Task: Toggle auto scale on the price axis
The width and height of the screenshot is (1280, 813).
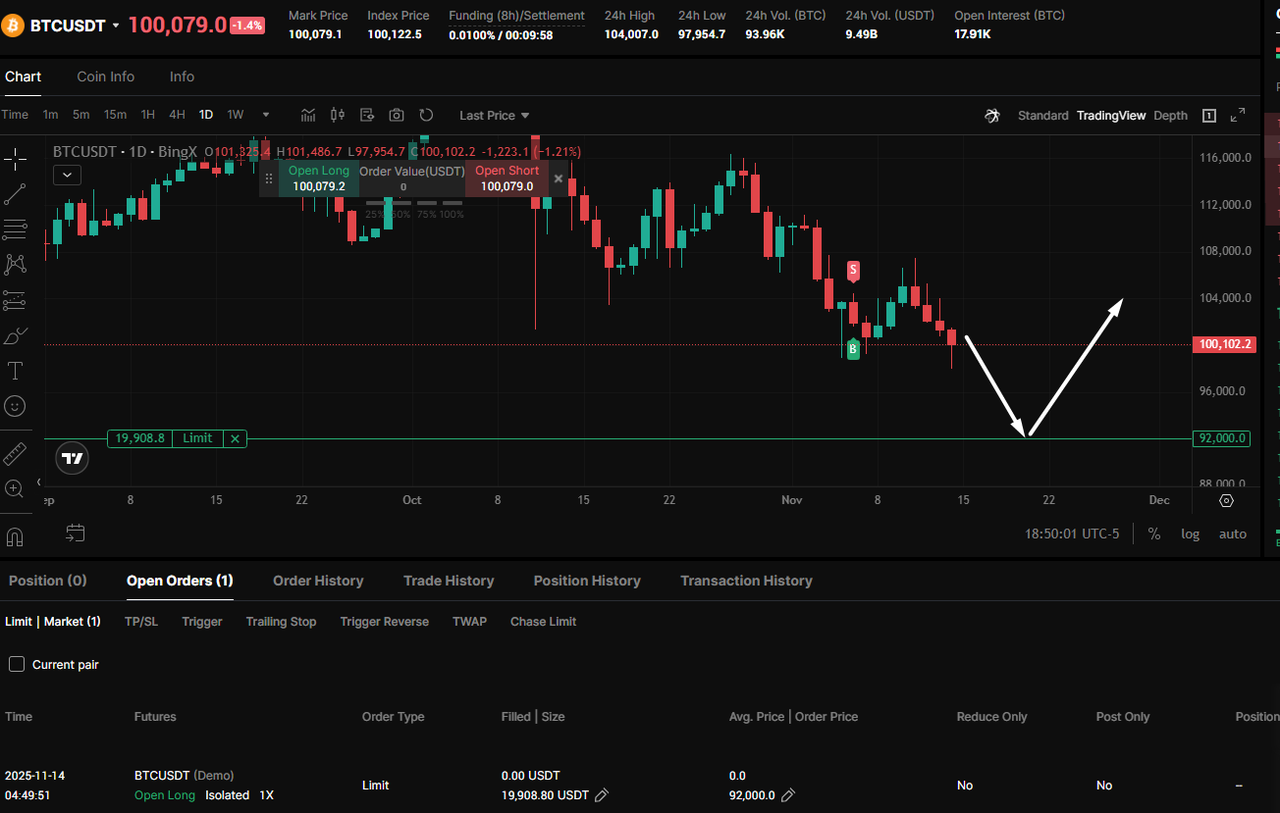Action: tap(1232, 534)
